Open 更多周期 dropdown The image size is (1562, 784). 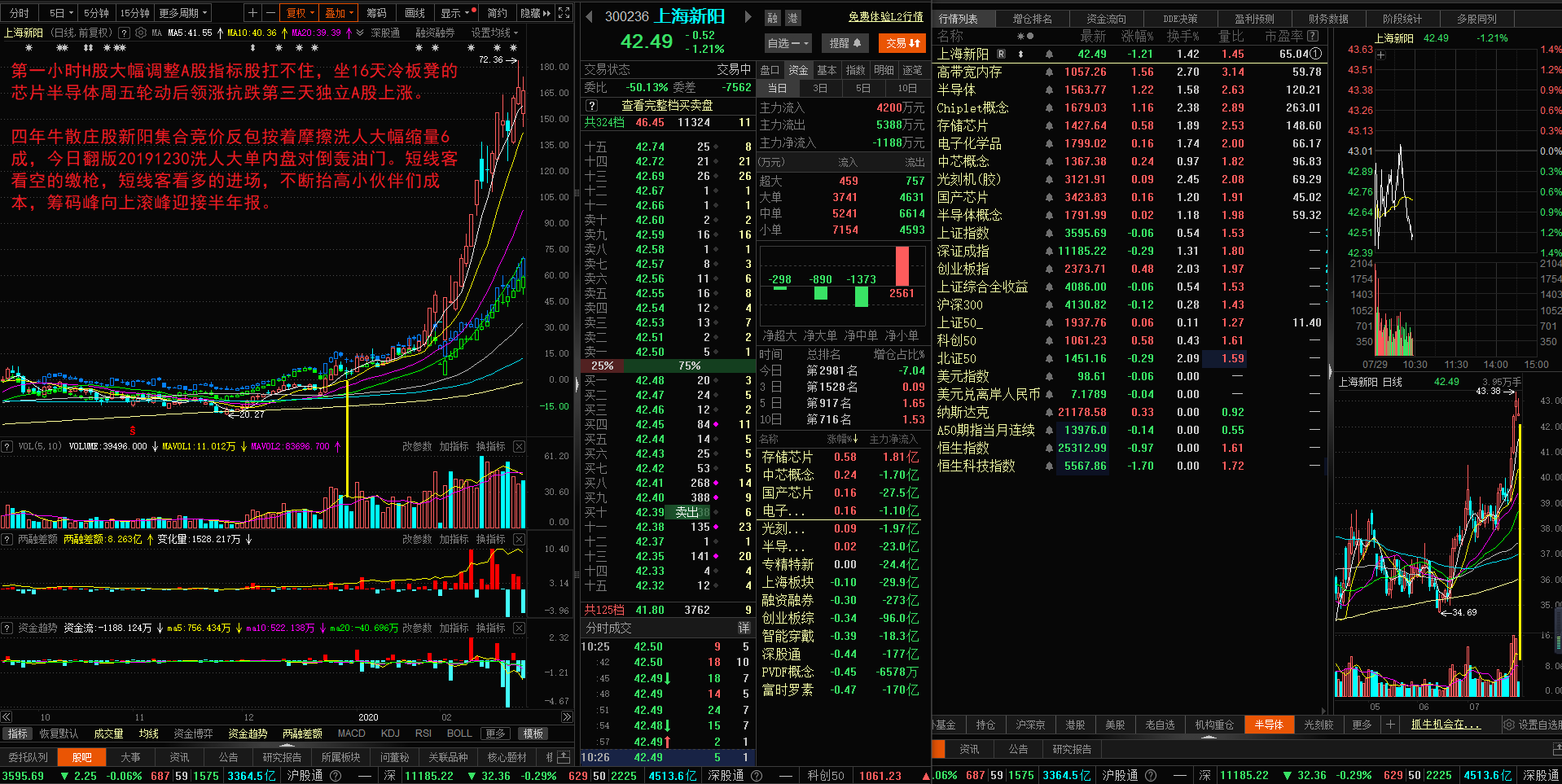click(x=183, y=13)
